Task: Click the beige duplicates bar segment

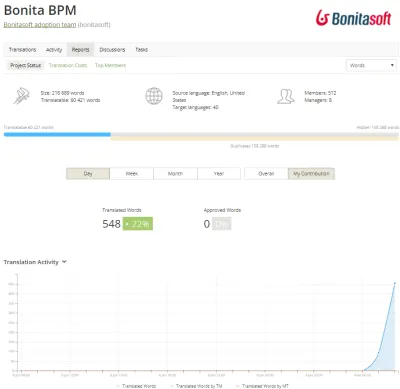Action: 255,139
